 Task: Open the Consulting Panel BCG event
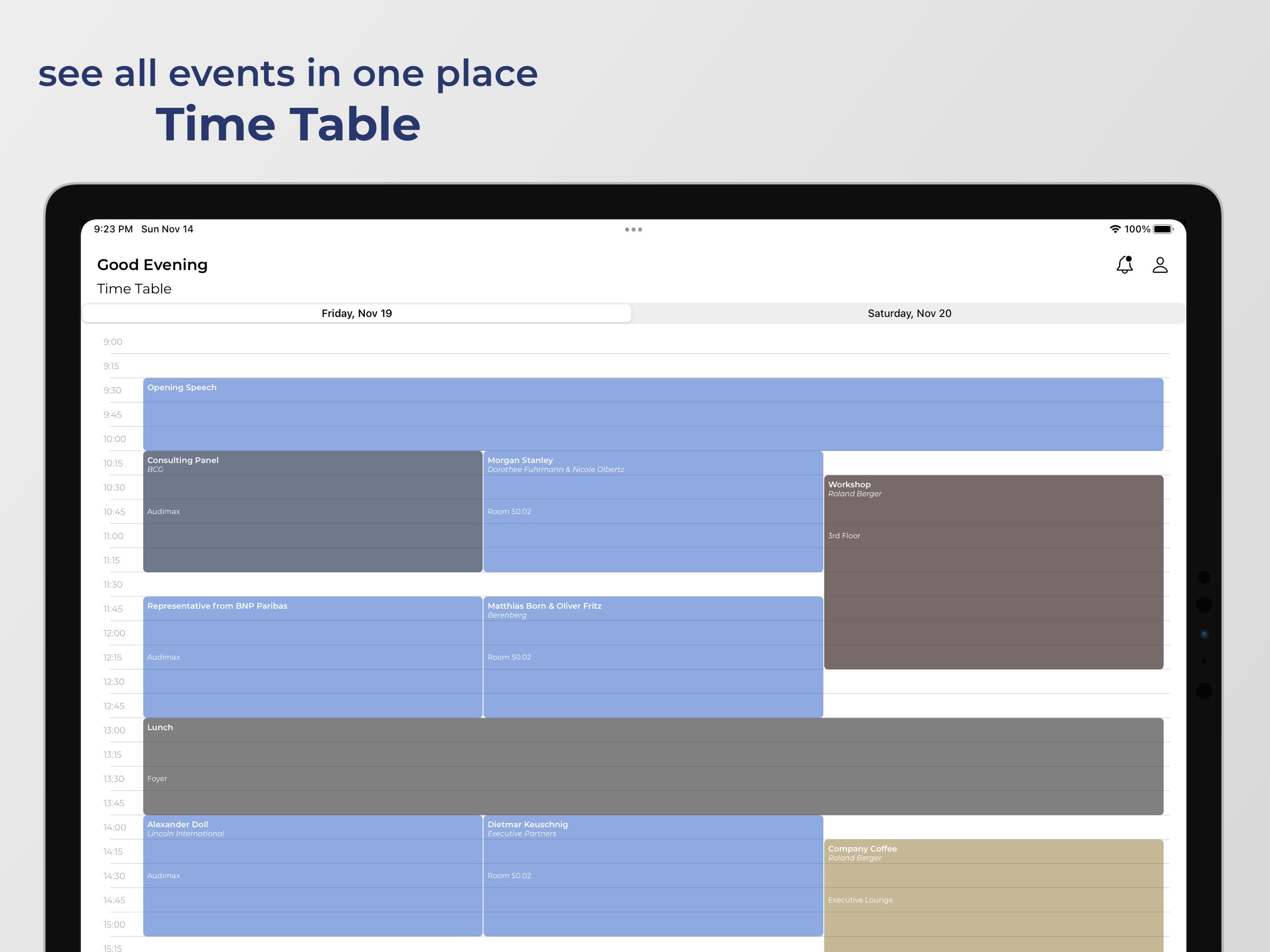click(x=312, y=511)
